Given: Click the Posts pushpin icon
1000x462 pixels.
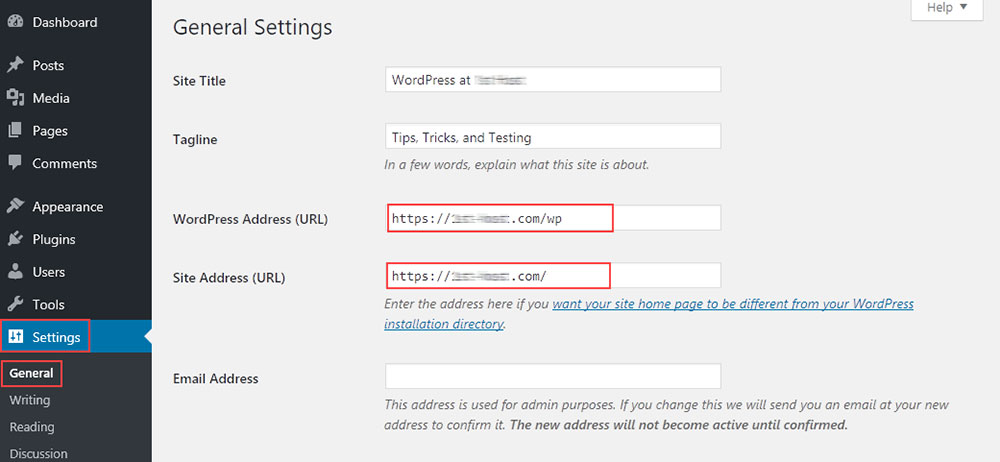Looking at the screenshot, I should pyautogui.click(x=15, y=65).
